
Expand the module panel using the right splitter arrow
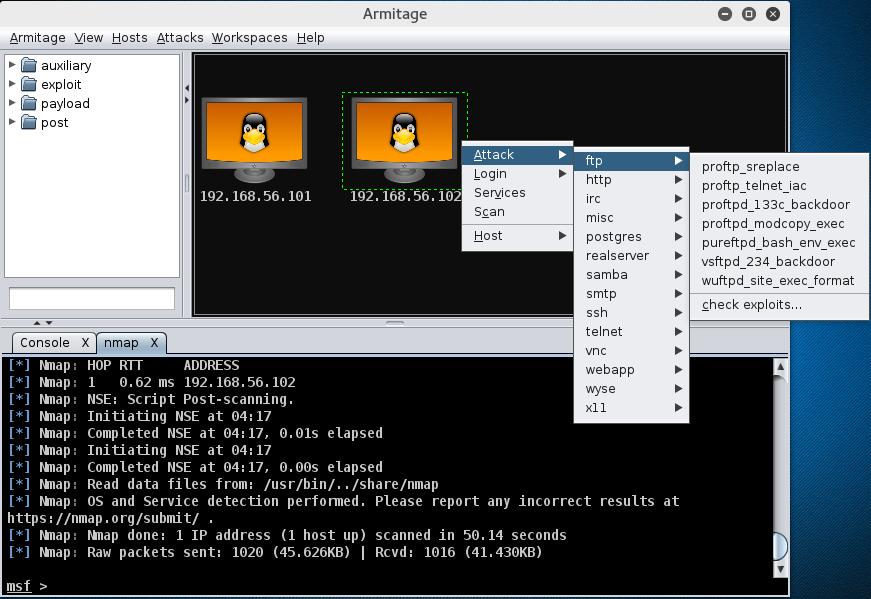187,101
